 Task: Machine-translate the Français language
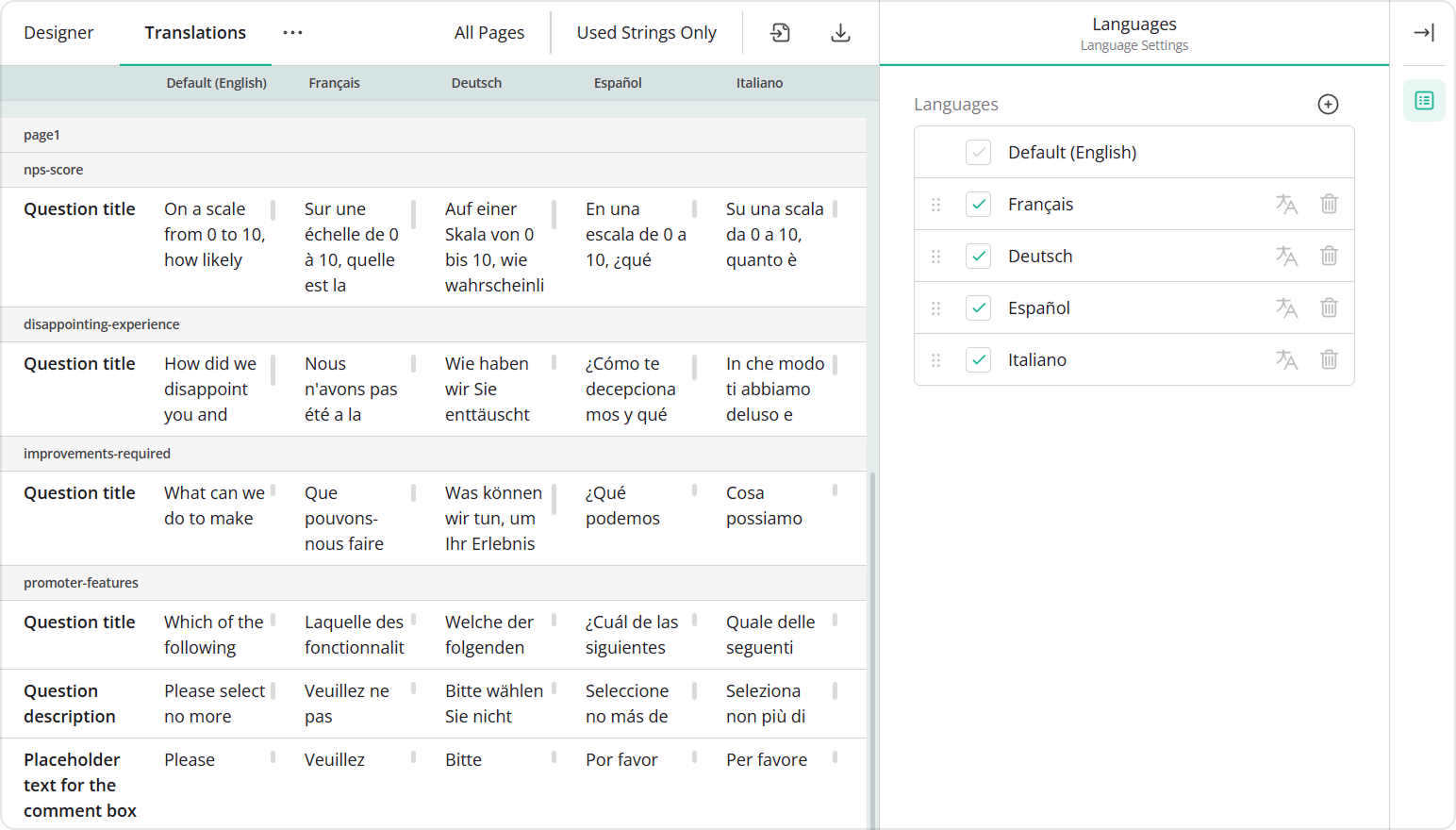coord(1286,204)
